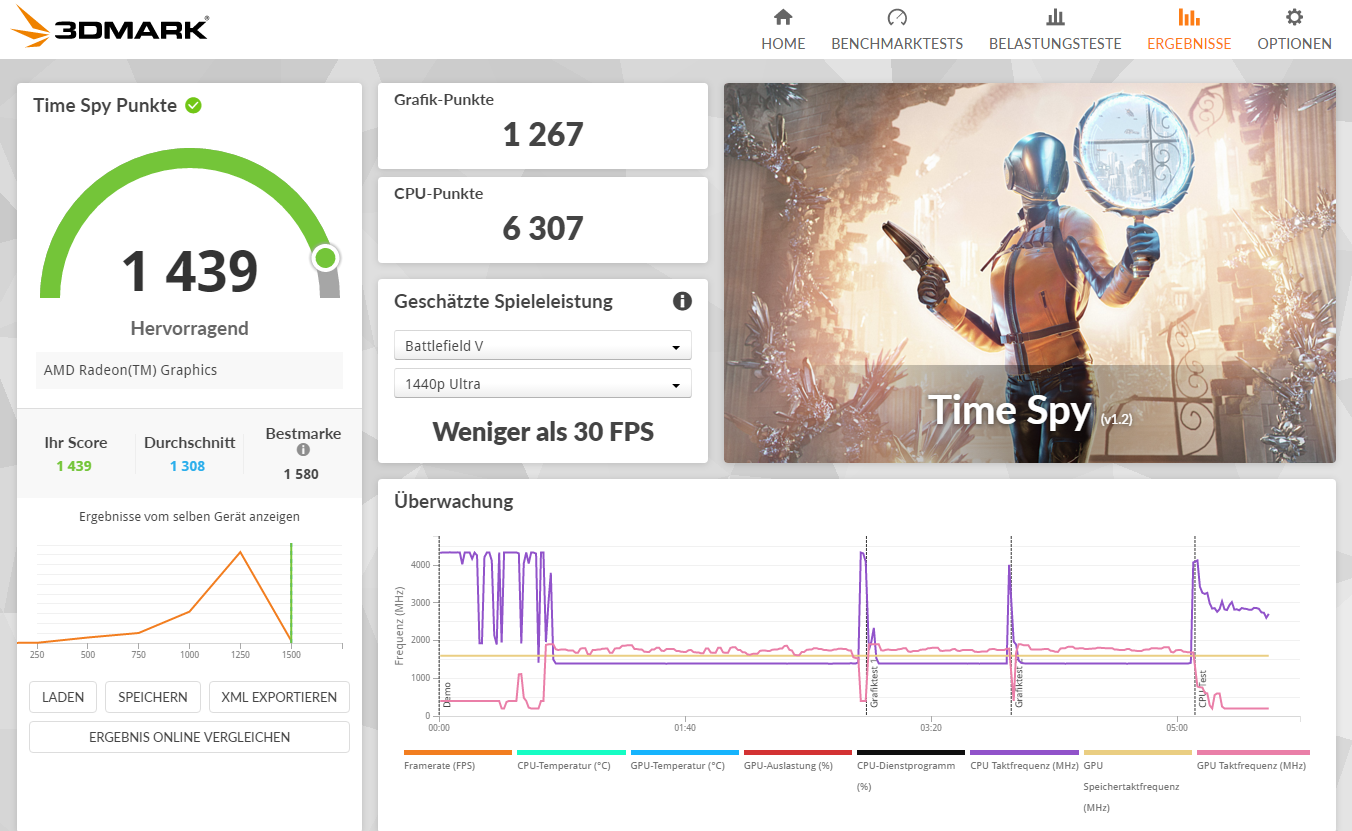Image resolution: width=1352 pixels, height=831 pixels.
Task: Open the Home icon in navigation
Action: pos(783,17)
